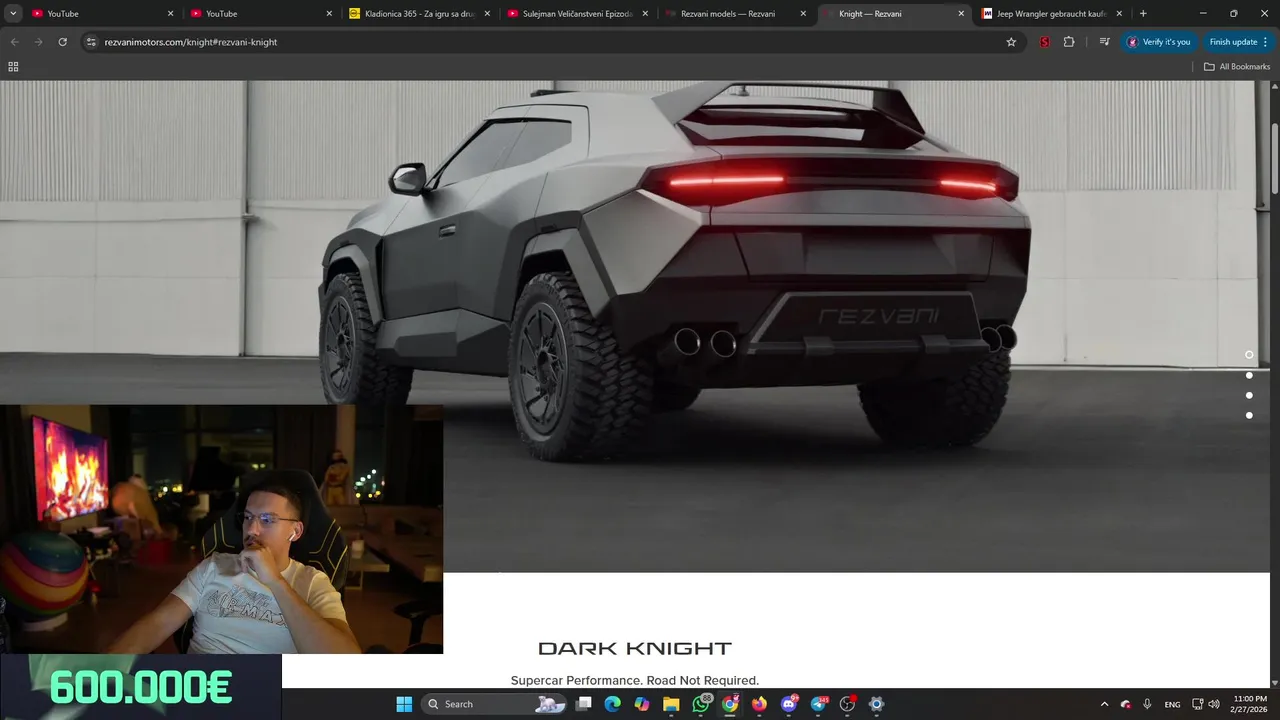Go back to the previous page
The image size is (1280, 720).
(x=14, y=42)
